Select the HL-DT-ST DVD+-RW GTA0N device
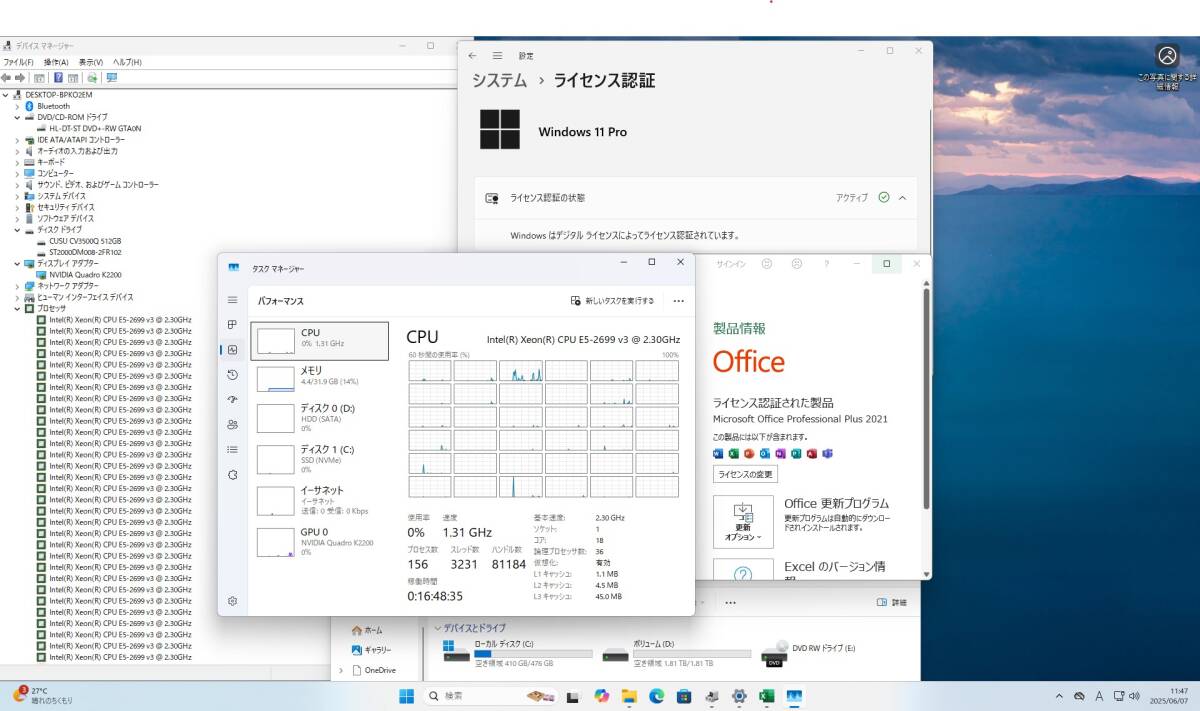This screenshot has height=711, width=1200. click(x=95, y=128)
